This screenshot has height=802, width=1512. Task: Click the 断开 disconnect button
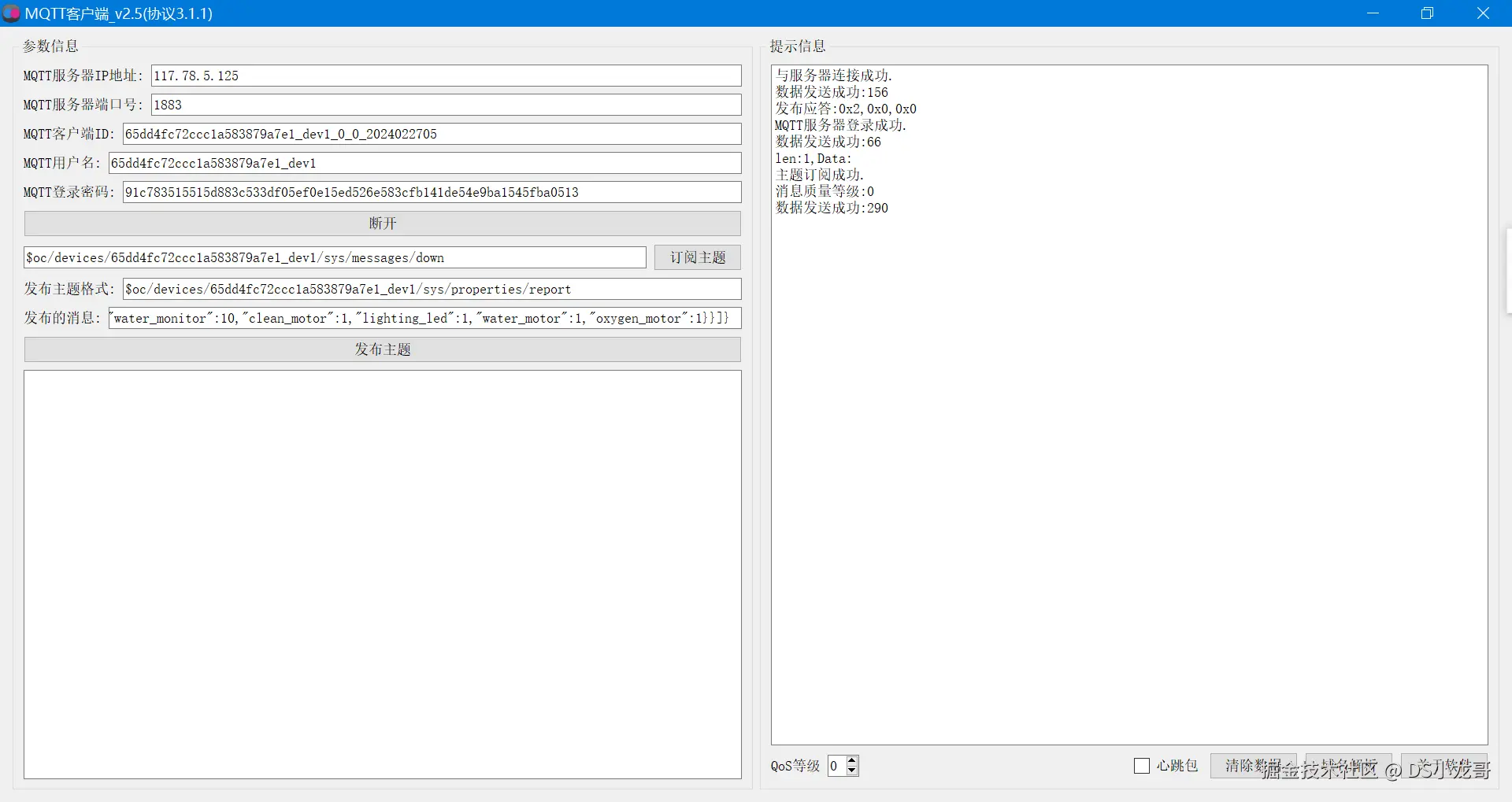click(382, 224)
